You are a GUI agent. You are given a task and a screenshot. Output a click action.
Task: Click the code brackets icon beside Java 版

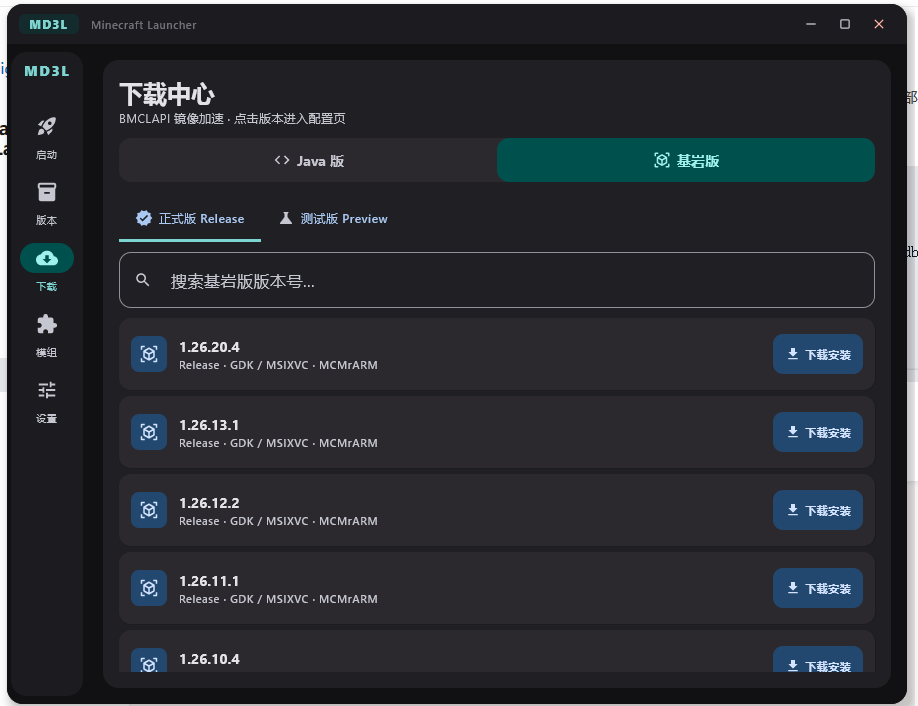pyautogui.click(x=282, y=160)
